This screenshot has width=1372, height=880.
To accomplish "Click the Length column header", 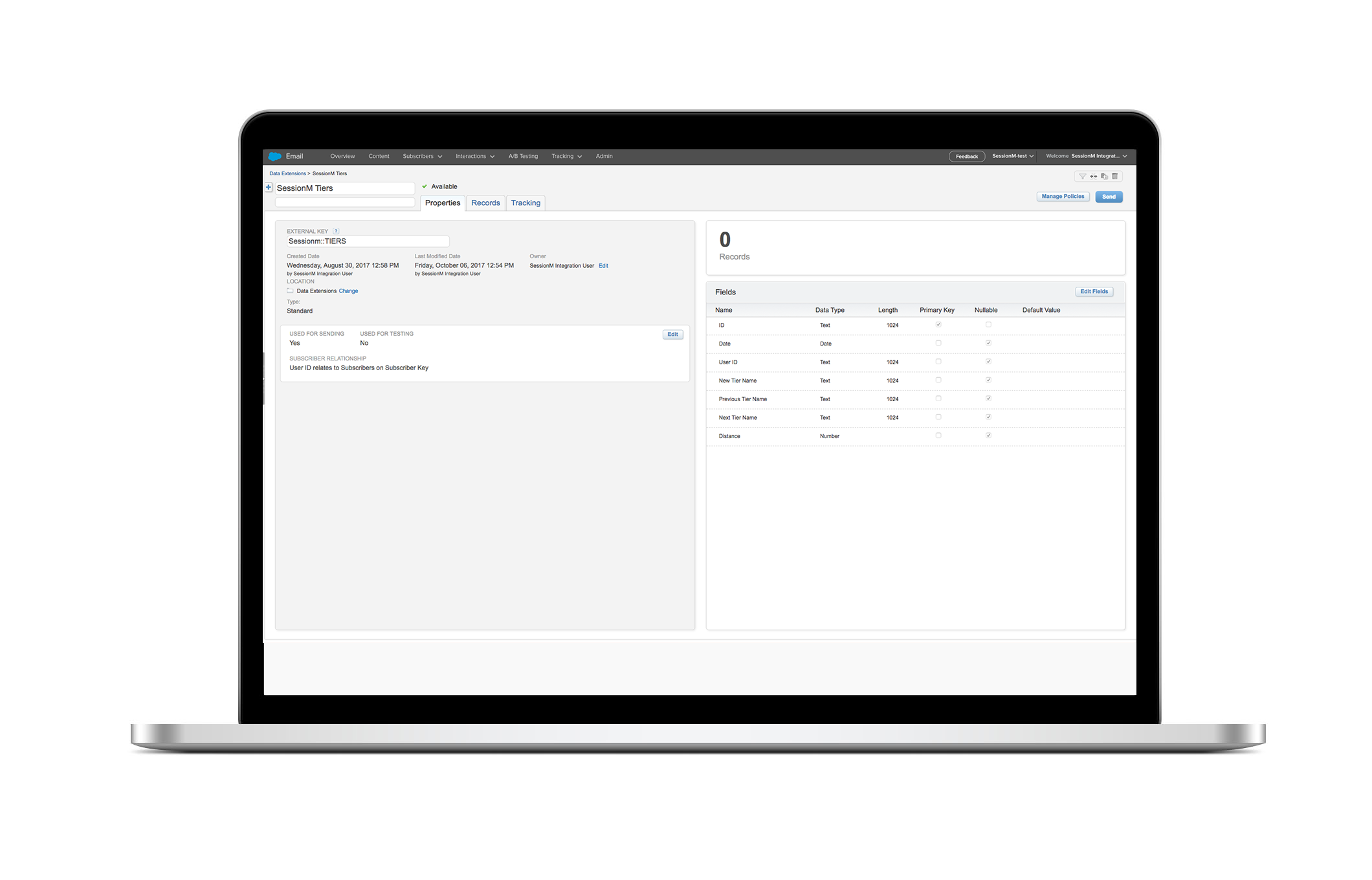I will click(887, 310).
